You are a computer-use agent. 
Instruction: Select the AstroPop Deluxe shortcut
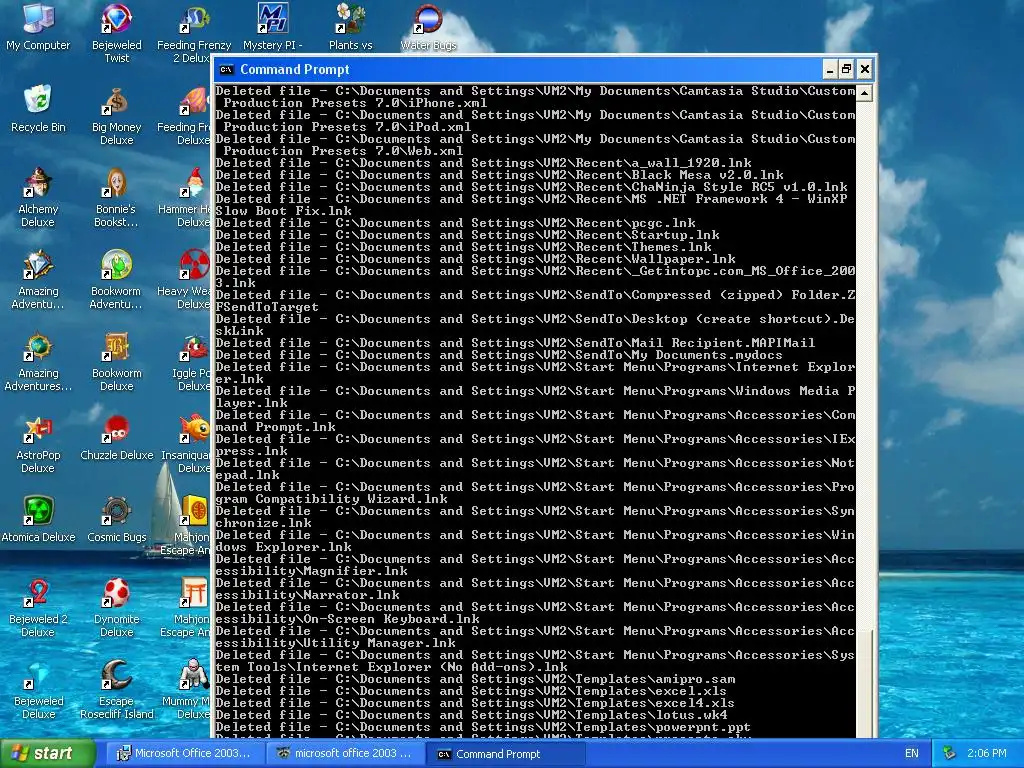pyautogui.click(x=38, y=444)
